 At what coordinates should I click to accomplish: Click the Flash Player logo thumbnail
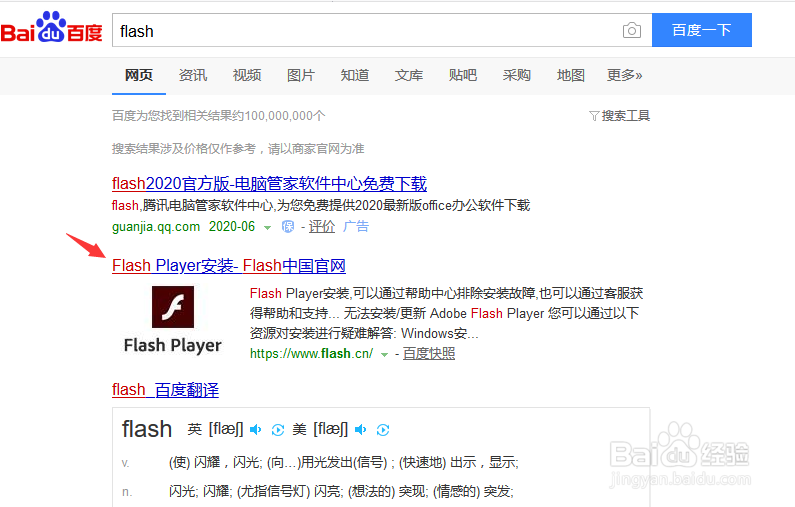tap(173, 307)
